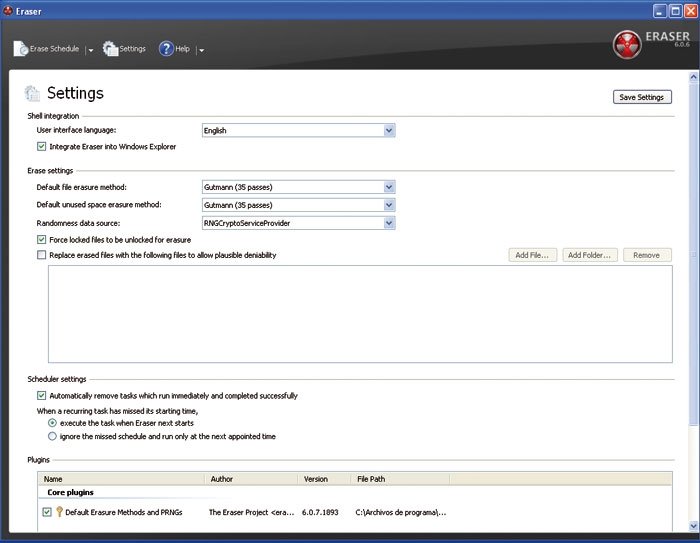The width and height of the screenshot is (700, 543).
Task: Open the Erase Schedule toolbar item
Action: (x=46, y=49)
